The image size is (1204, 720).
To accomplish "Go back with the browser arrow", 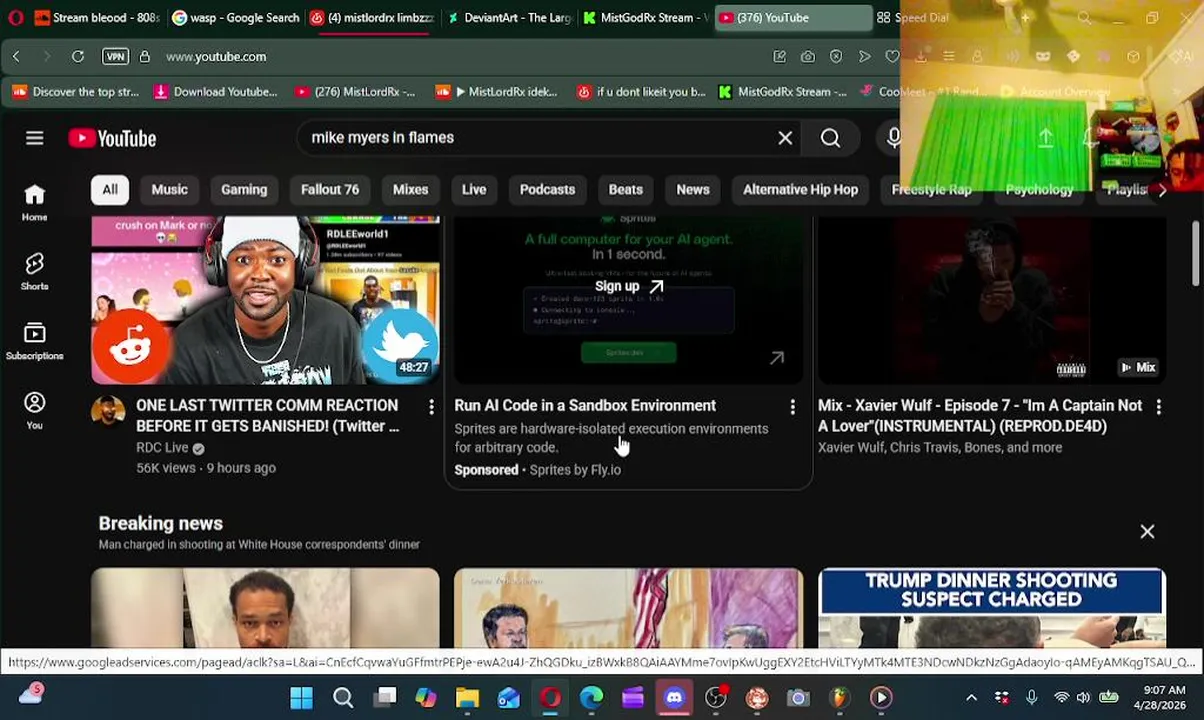I will (16, 57).
